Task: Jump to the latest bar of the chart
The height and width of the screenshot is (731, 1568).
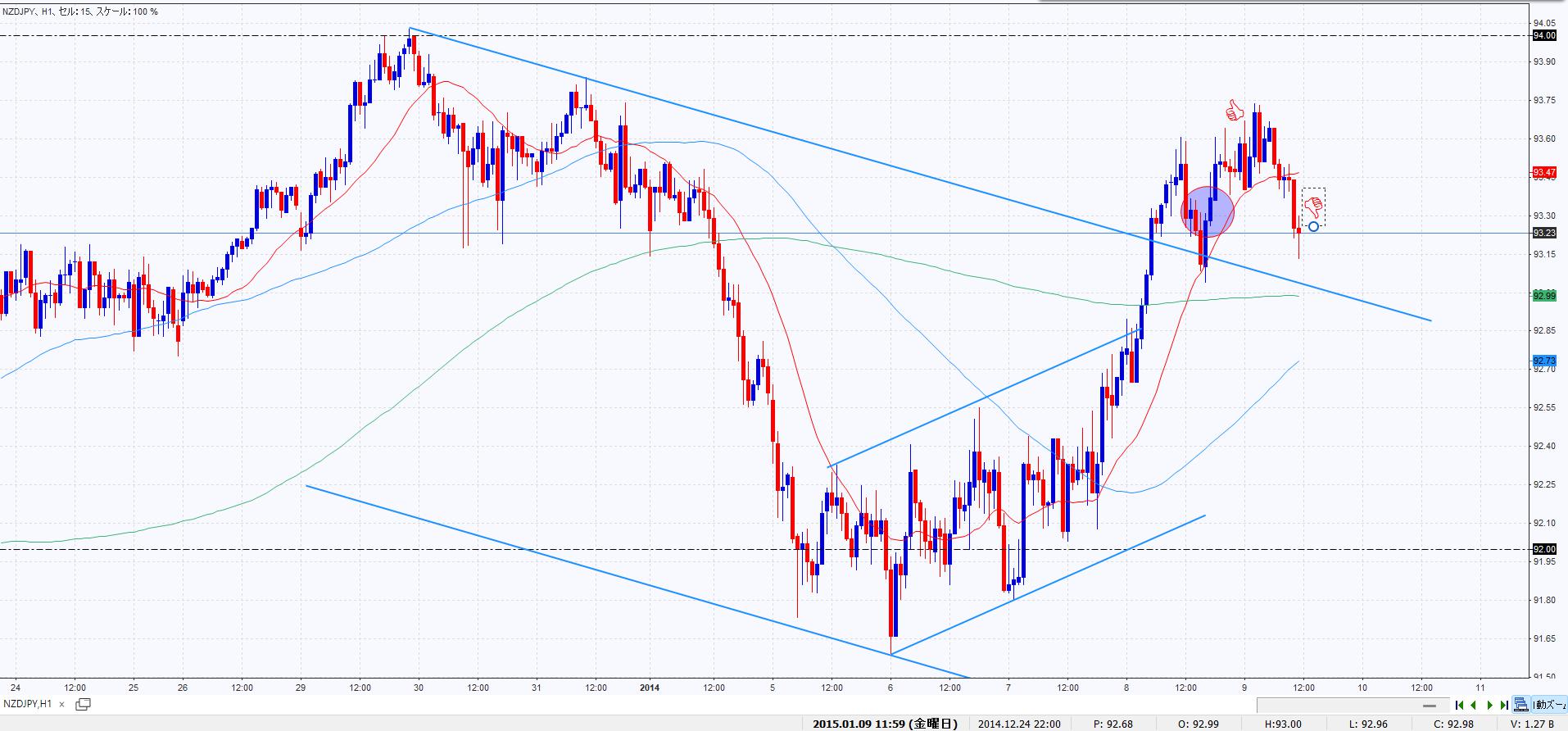Action: coord(1504,705)
